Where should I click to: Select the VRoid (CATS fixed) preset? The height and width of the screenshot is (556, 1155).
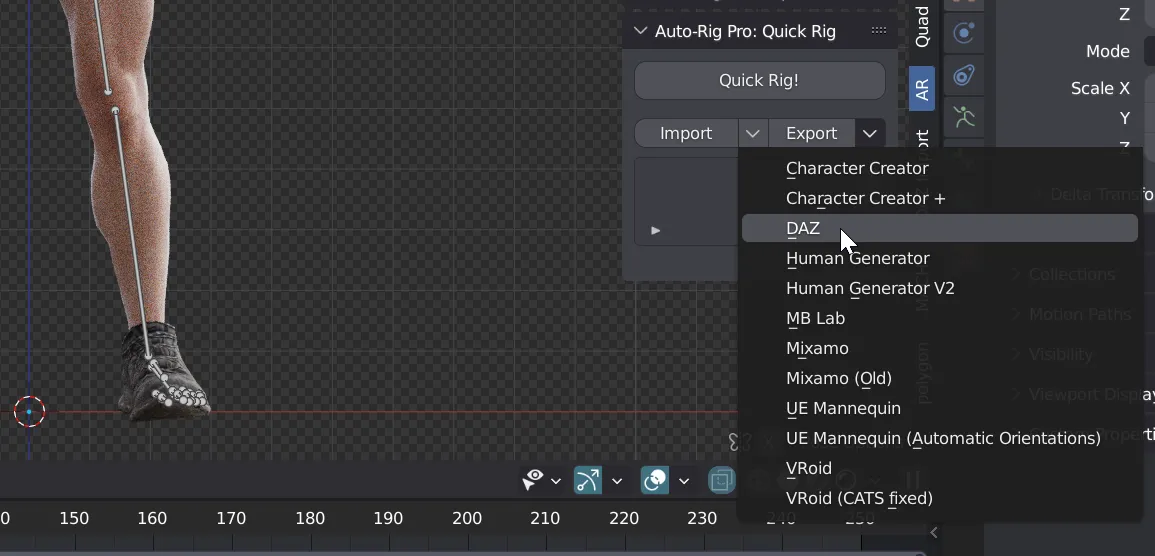939,499
